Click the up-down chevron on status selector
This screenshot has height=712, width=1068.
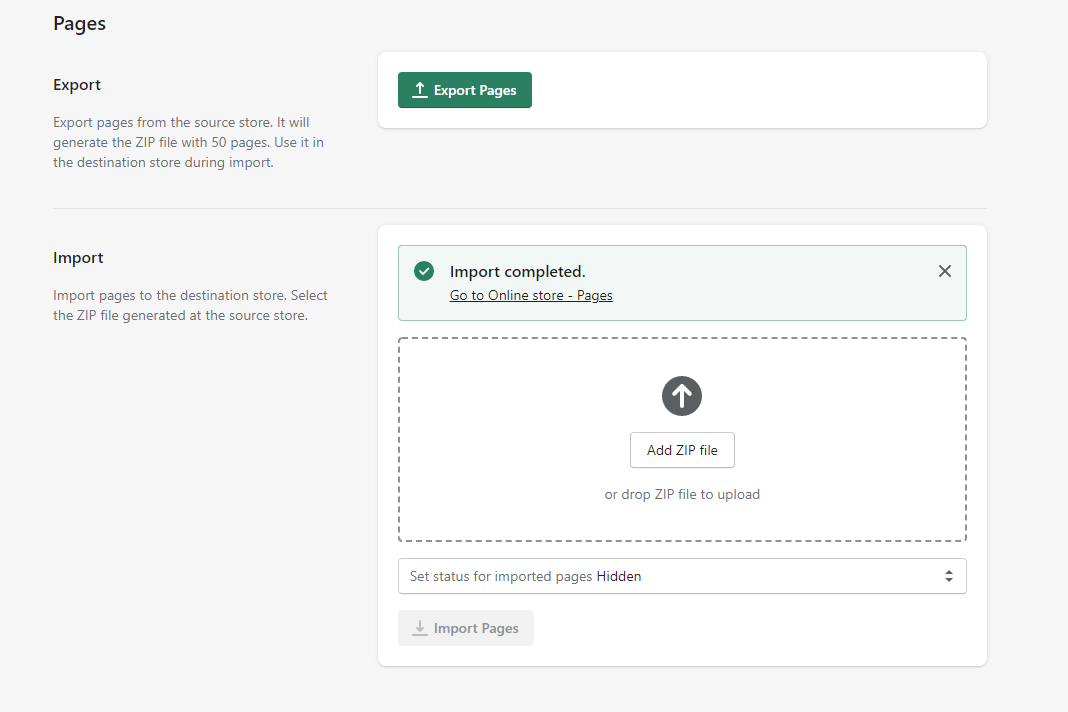[948, 576]
